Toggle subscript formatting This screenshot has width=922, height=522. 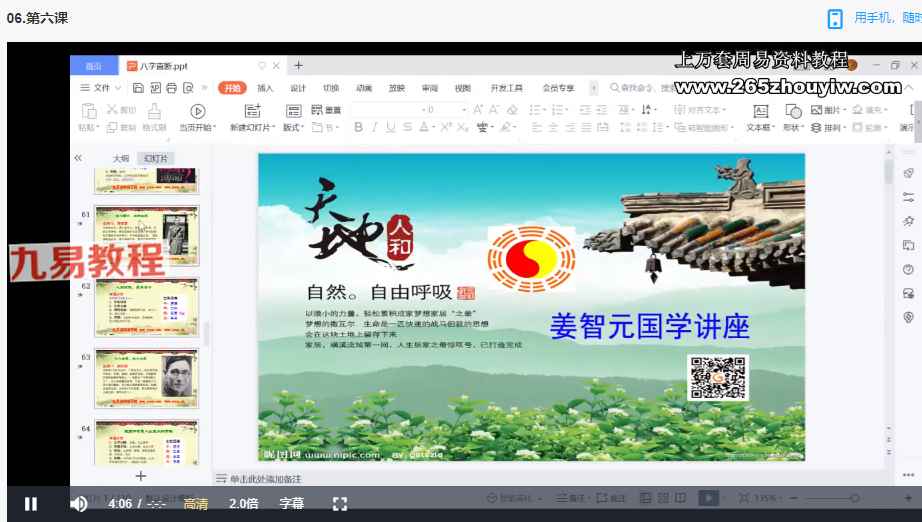(463, 127)
